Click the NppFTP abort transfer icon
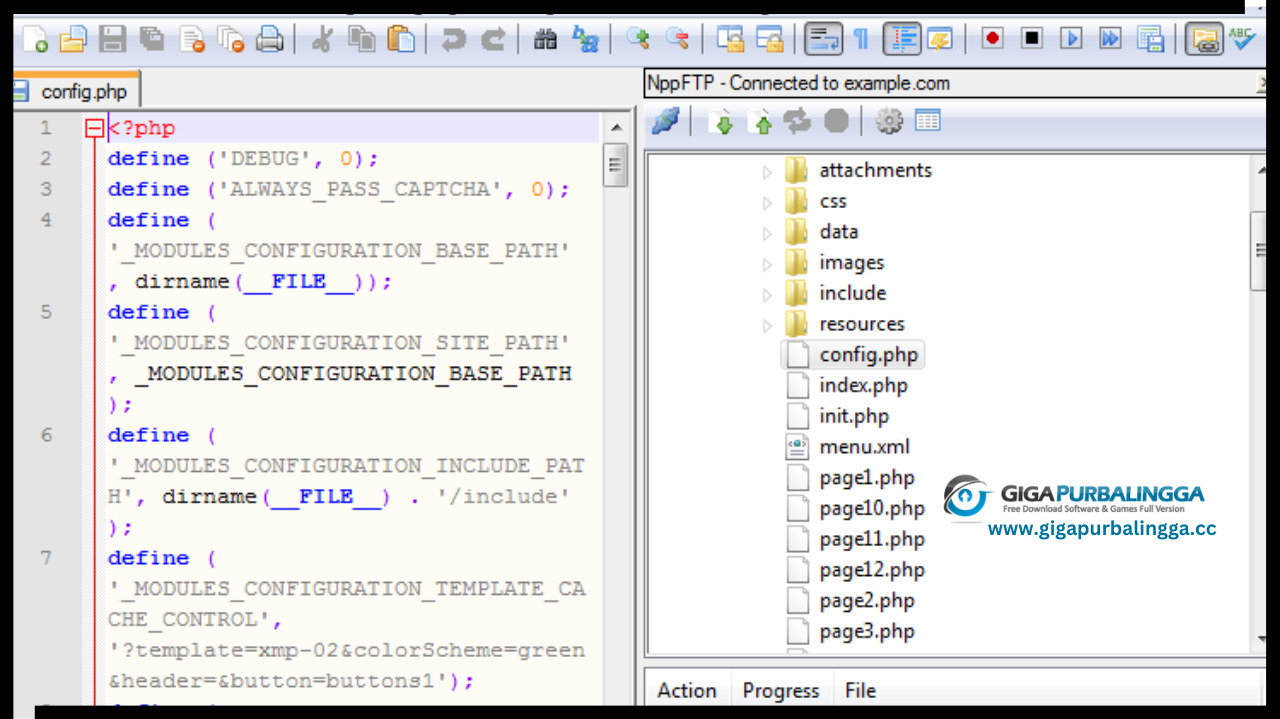Screen dimensions: 1280x719 coord(836,122)
